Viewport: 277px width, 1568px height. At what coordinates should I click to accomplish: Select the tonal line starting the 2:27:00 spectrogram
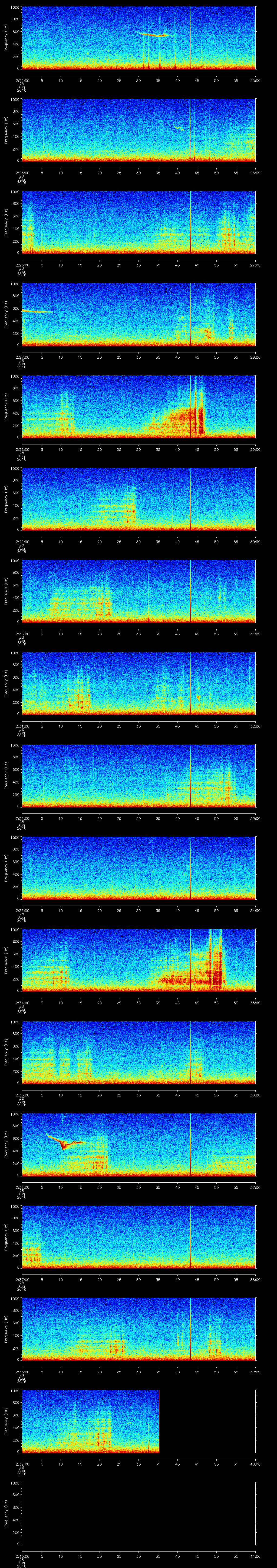pyautogui.click(x=37, y=311)
